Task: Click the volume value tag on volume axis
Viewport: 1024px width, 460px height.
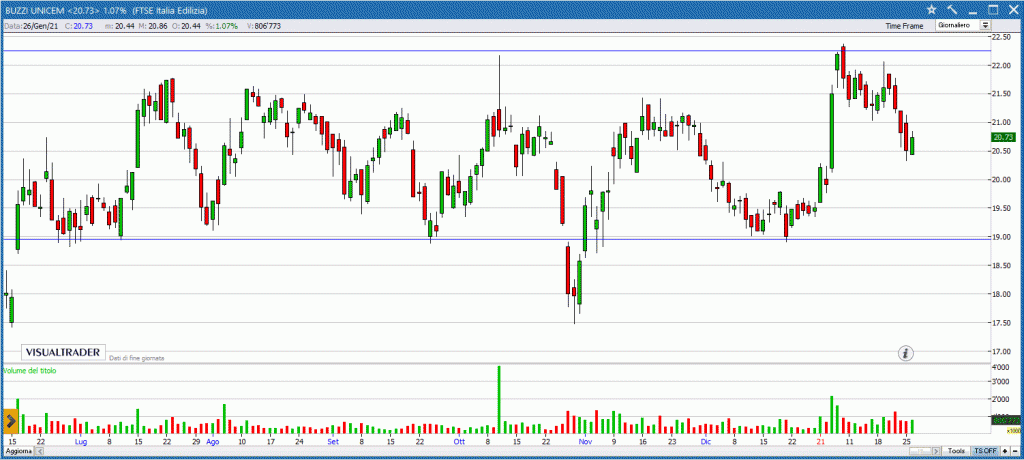Action: (1004, 420)
